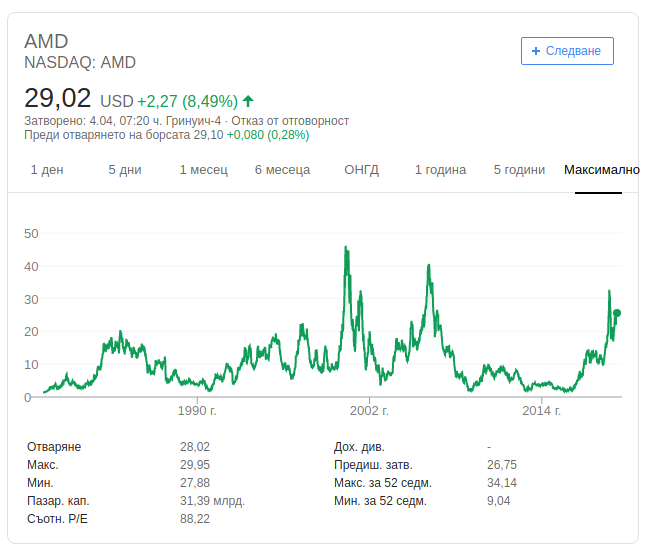Select the Максимално tab

(601, 170)
